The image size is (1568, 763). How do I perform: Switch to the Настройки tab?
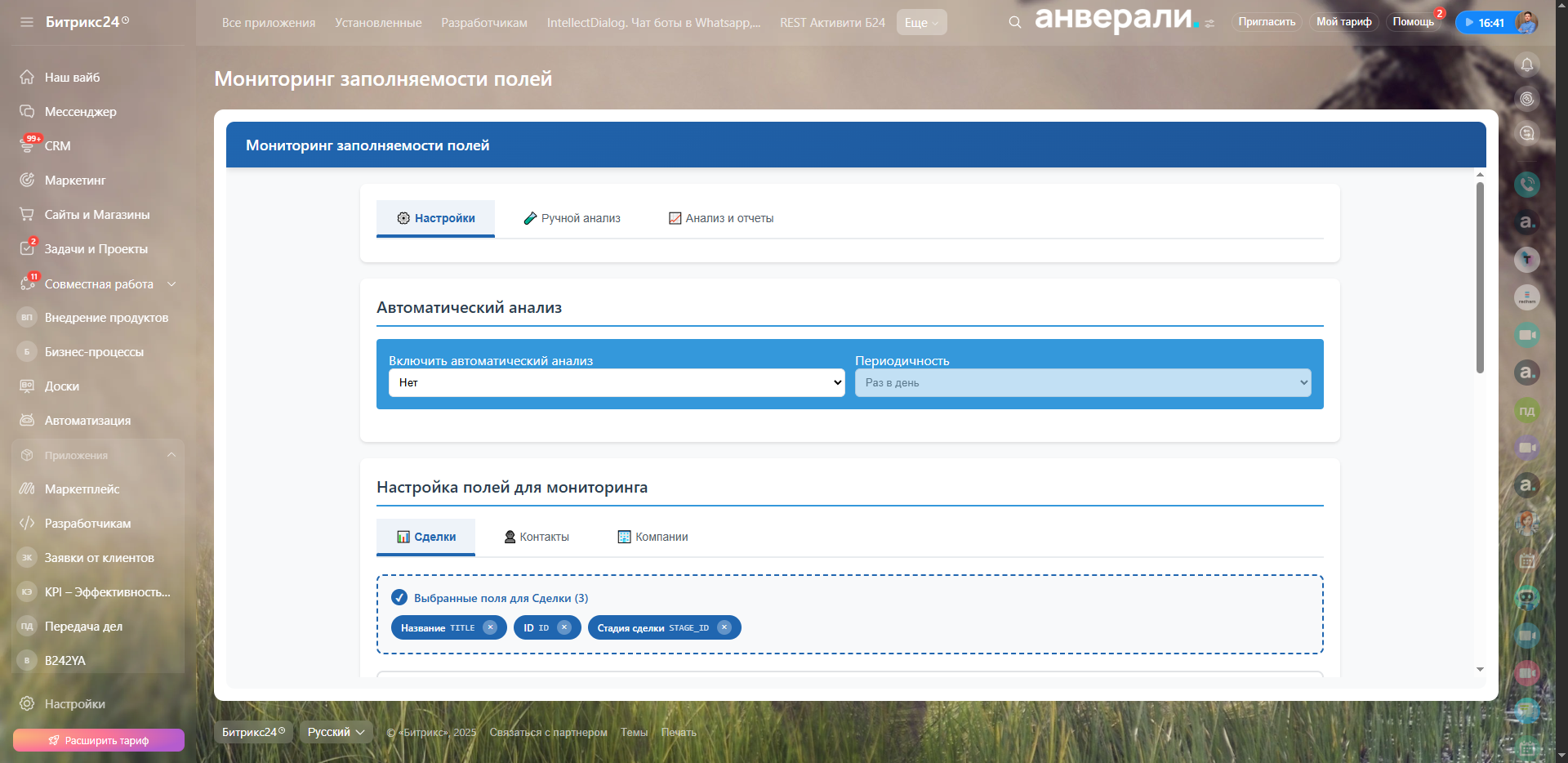click(435, 218)
